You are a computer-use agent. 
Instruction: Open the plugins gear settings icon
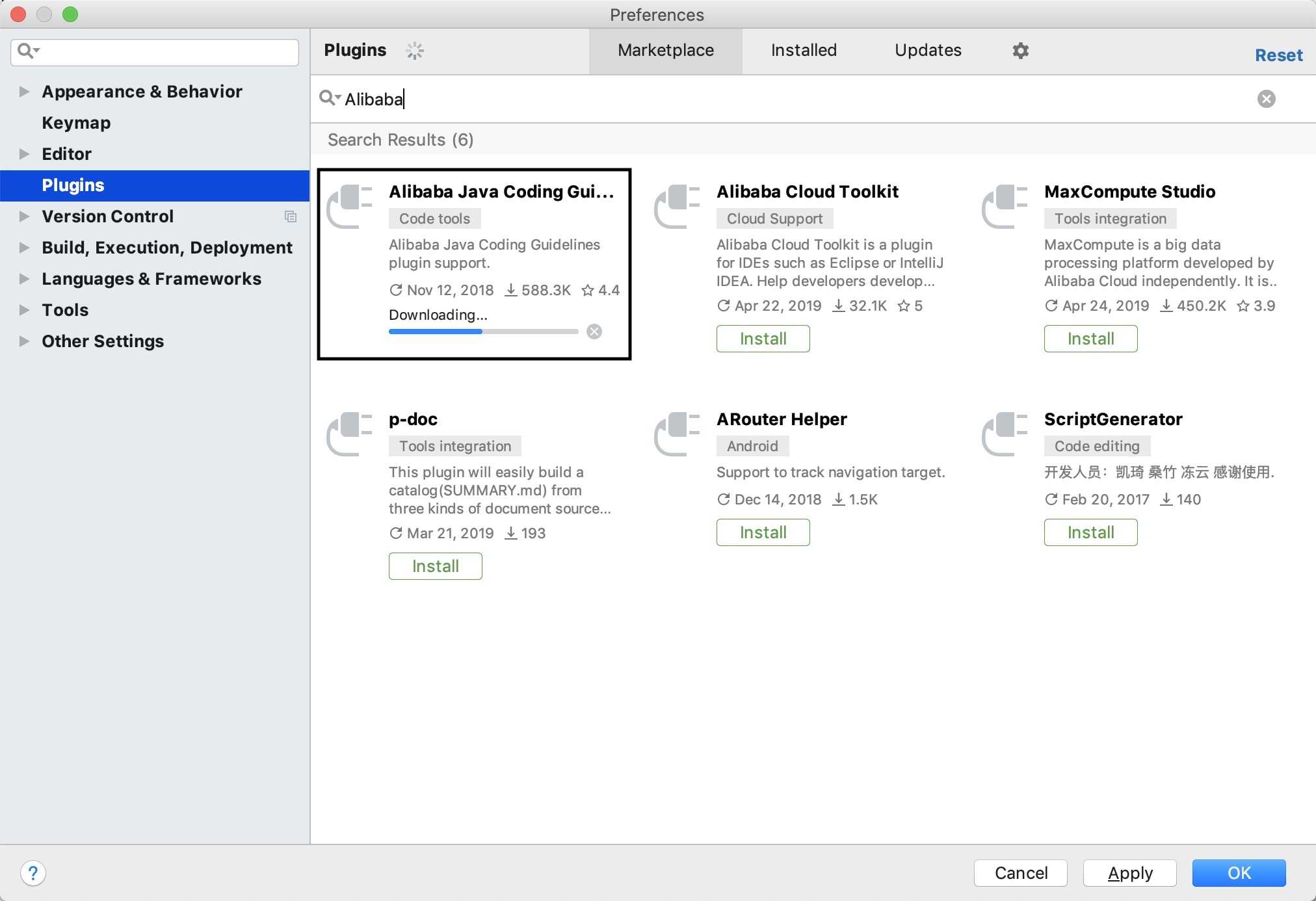pyautogui.click(x=1020, y=50)
